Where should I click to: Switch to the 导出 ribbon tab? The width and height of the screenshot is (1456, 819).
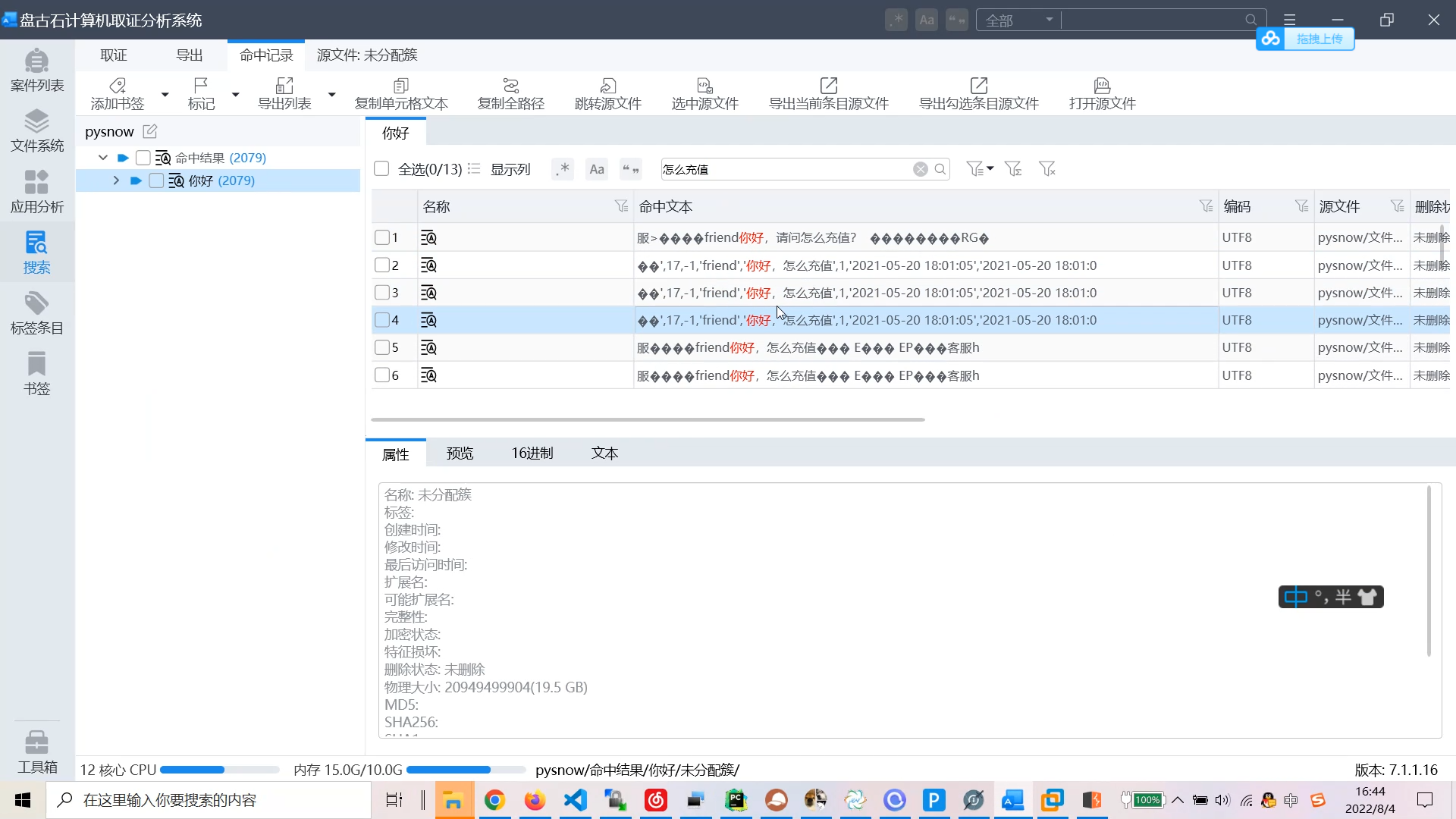[x=189, y=54]
